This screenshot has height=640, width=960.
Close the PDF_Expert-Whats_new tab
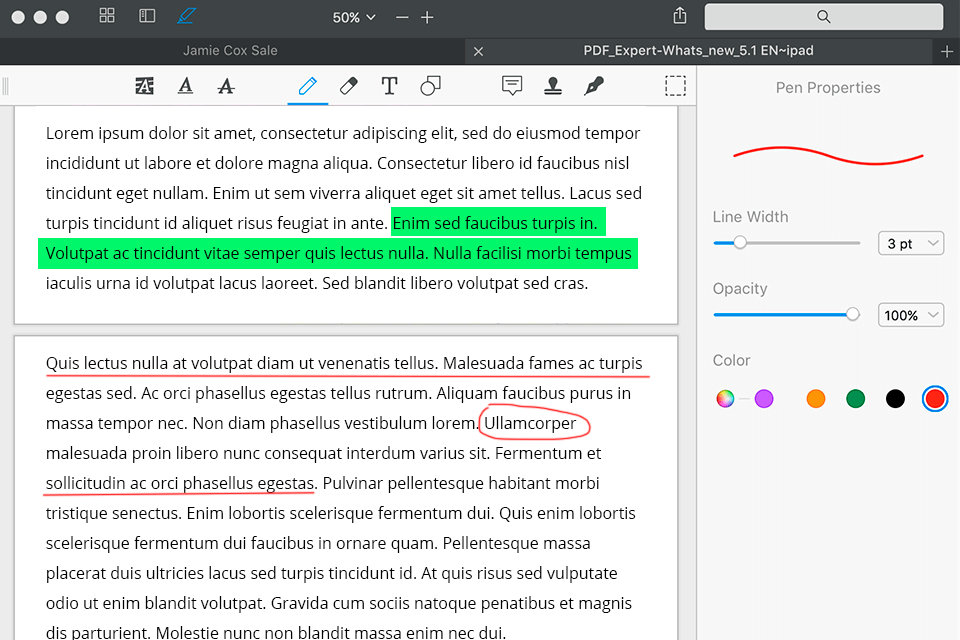click(478, 51)
